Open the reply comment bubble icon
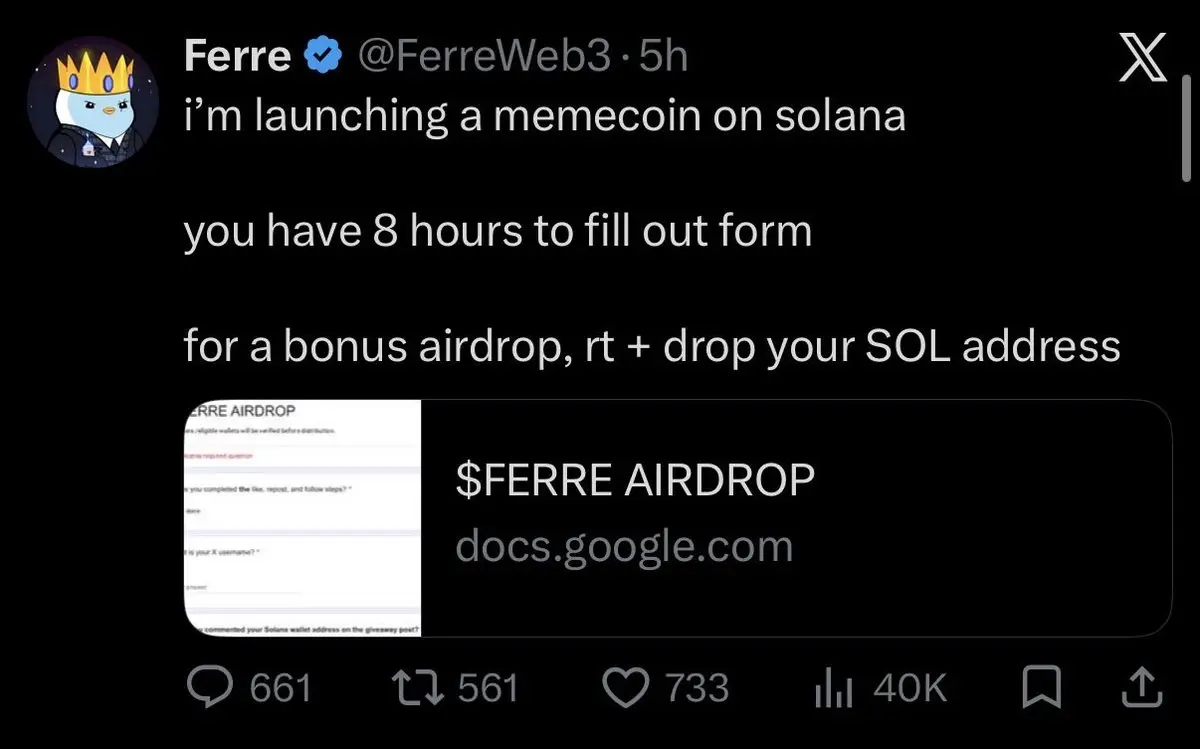Screen dimensions: 1200x749 (x=211, y=687)
